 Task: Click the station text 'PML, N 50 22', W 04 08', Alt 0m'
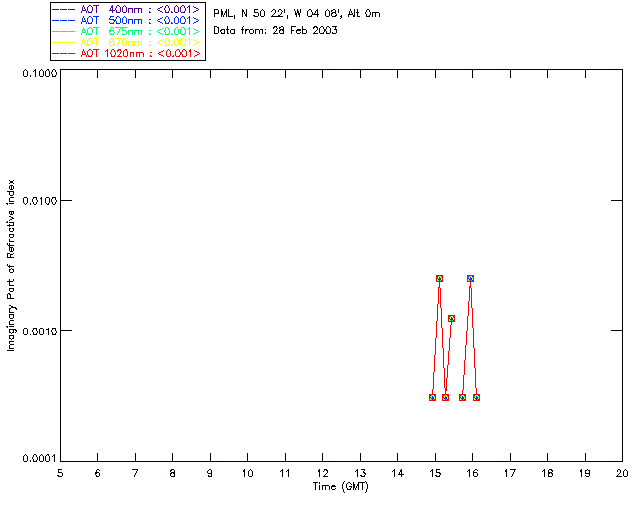point(297,14)
